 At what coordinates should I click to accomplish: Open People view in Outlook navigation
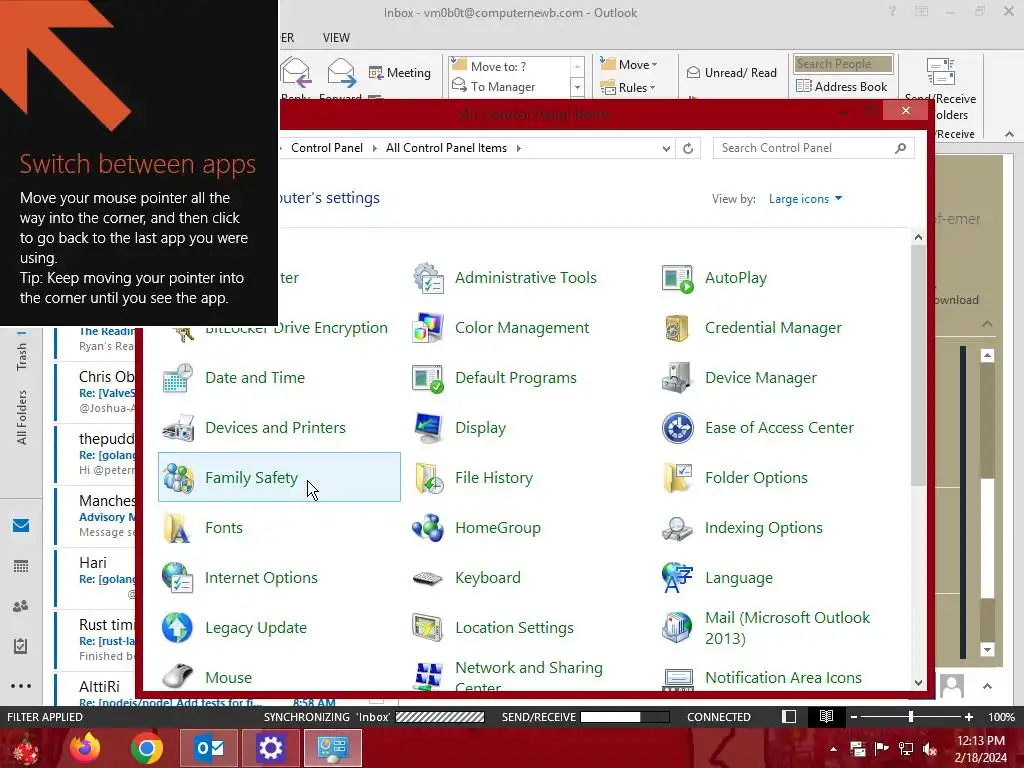(21, 606)
